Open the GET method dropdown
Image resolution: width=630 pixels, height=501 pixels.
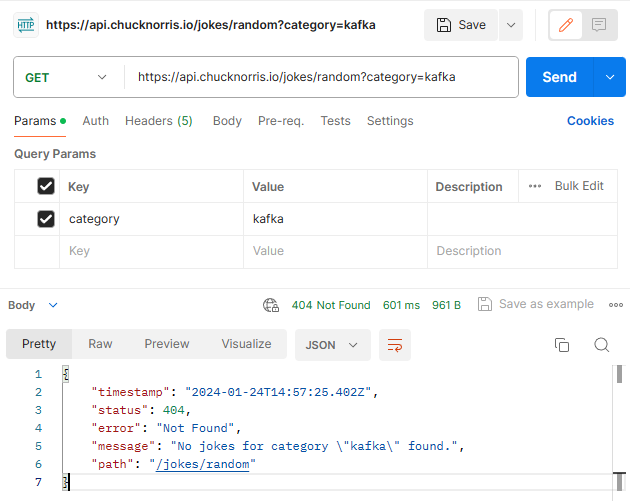click(x=65, y=77)
